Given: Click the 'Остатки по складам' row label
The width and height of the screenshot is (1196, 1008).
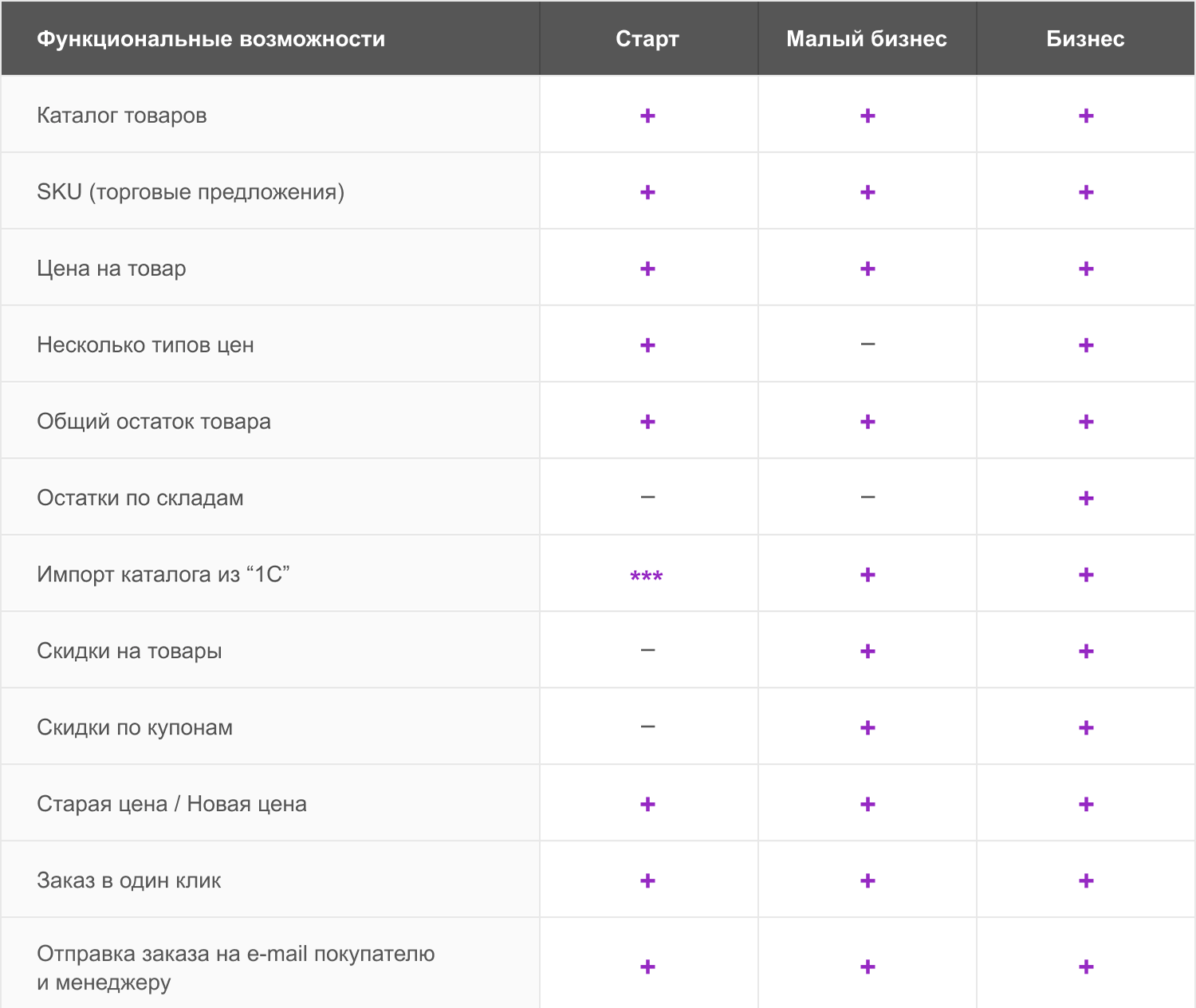Looking at the screenshot, I should click(140, 498).
